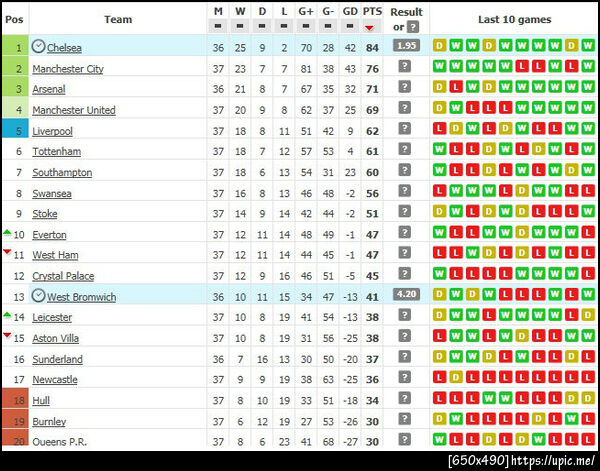Sort table using arrow under GD column
The height and width of the screenshot is (471, 600).
point(350,27)
